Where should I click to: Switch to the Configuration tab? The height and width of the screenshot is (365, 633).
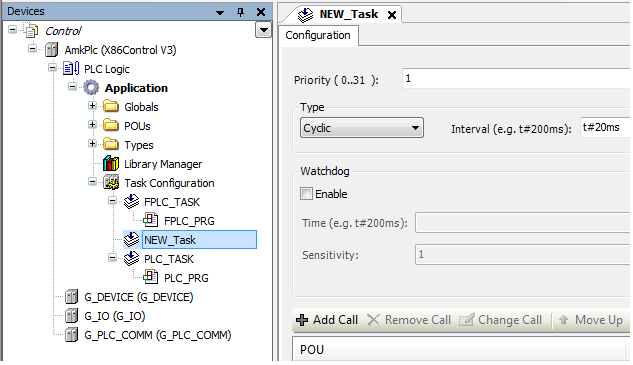tap(318, 36)
